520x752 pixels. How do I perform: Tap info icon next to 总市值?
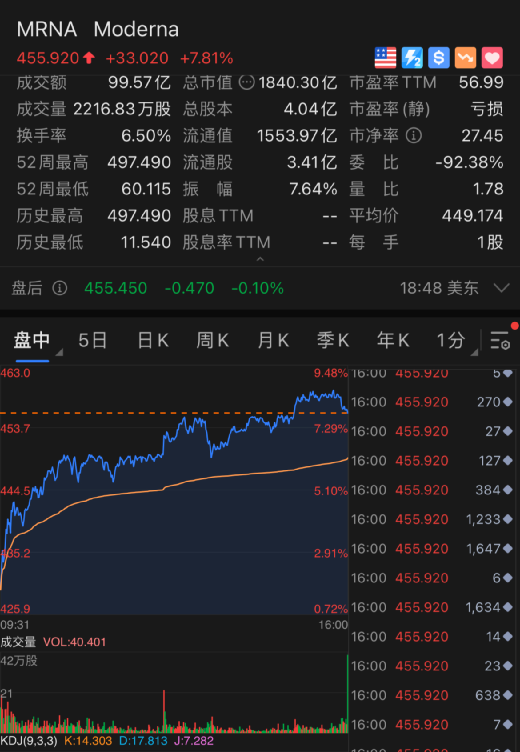[247, 82]
